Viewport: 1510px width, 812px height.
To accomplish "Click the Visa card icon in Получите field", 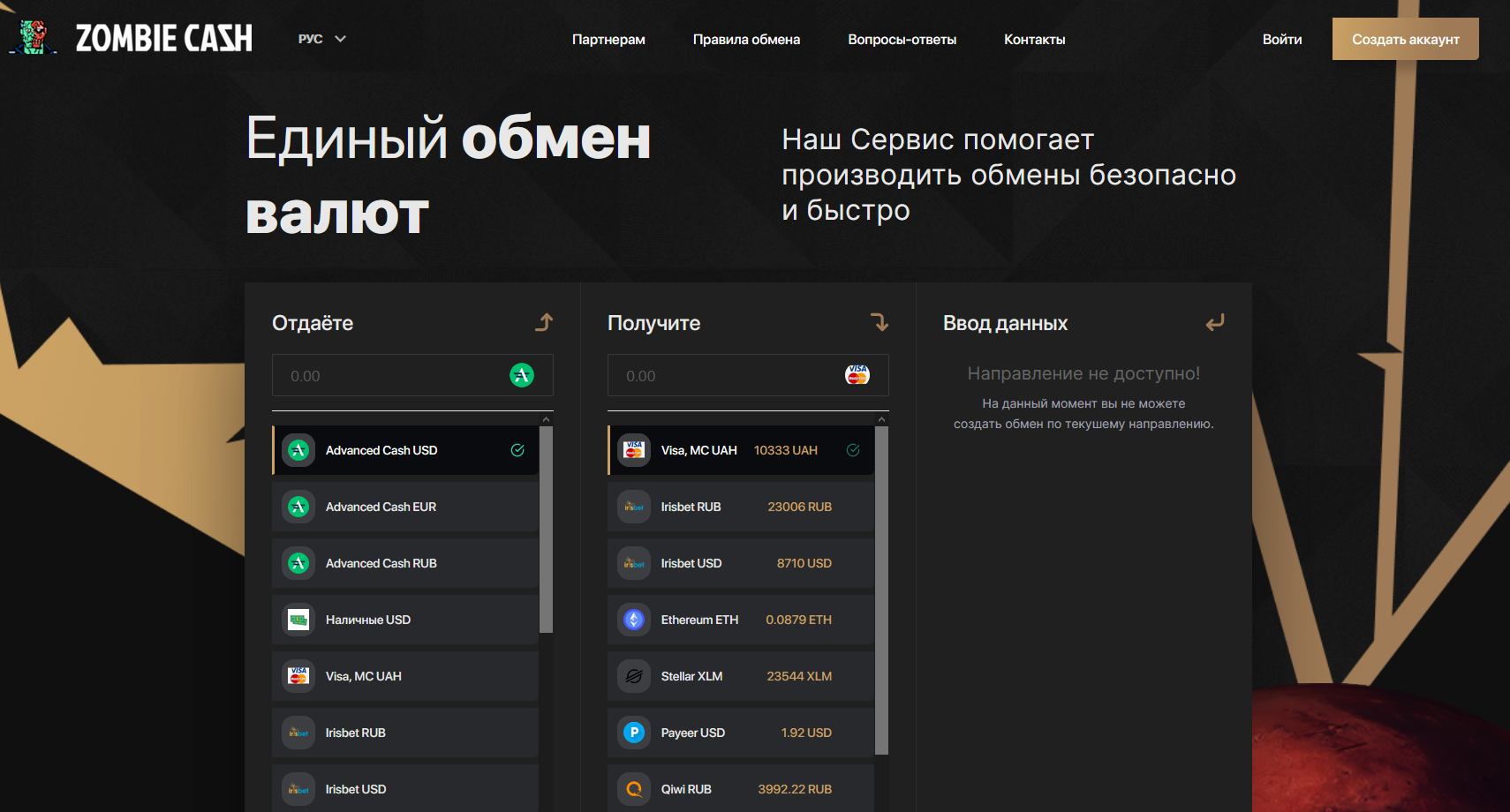I will tap(857, 375).
